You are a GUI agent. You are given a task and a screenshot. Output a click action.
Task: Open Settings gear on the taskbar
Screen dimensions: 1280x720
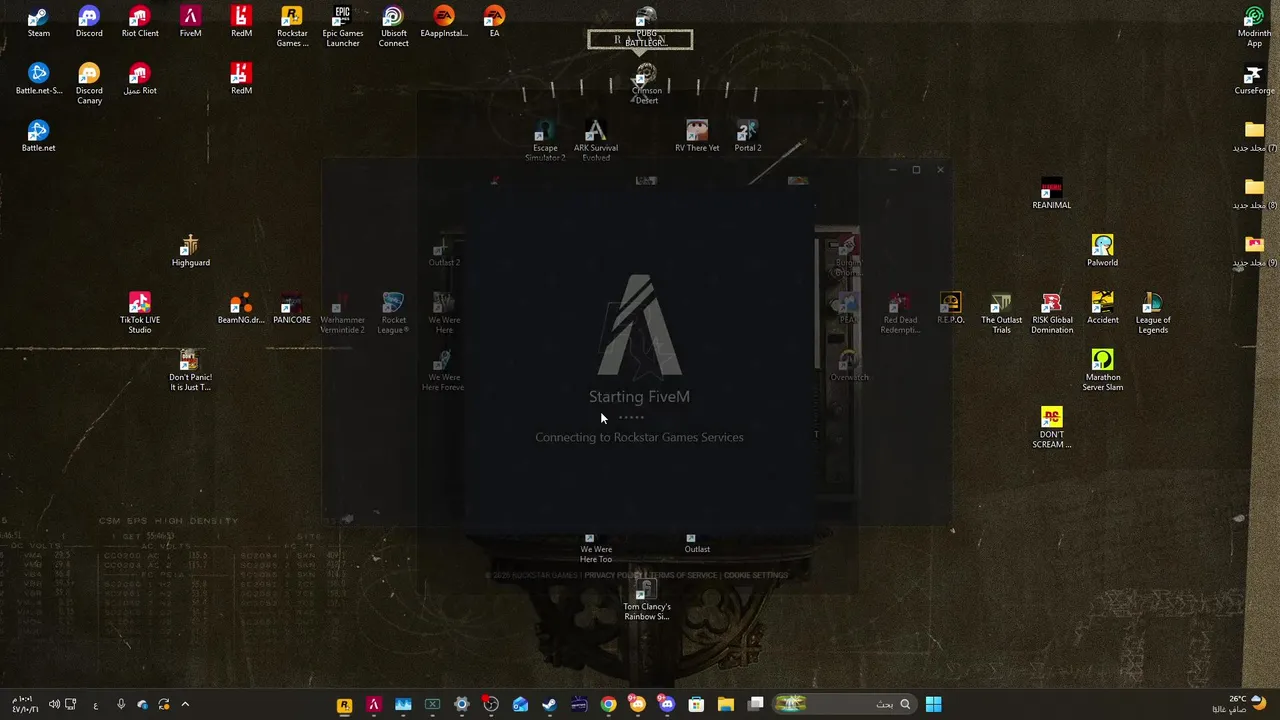coord(461,704)
